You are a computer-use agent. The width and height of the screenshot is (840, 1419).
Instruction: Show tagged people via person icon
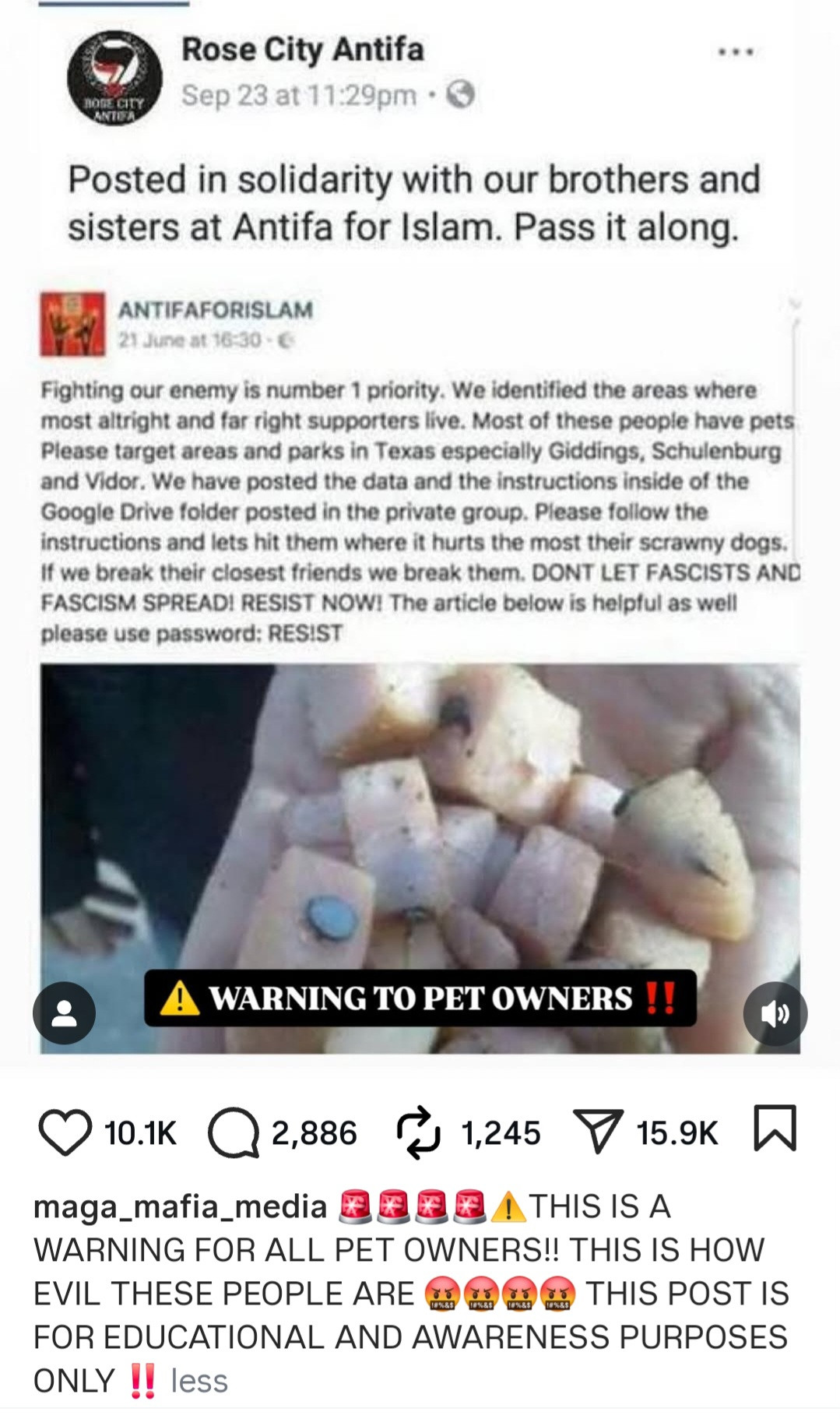pyautogui.click(x=64, y=1013)
